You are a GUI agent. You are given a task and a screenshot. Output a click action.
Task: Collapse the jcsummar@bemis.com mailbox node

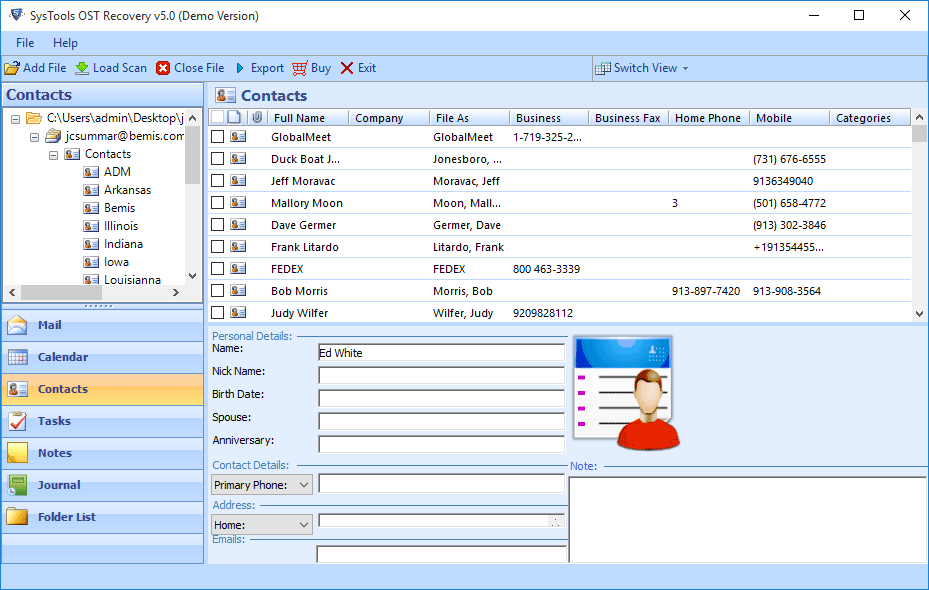pos(34,137)
